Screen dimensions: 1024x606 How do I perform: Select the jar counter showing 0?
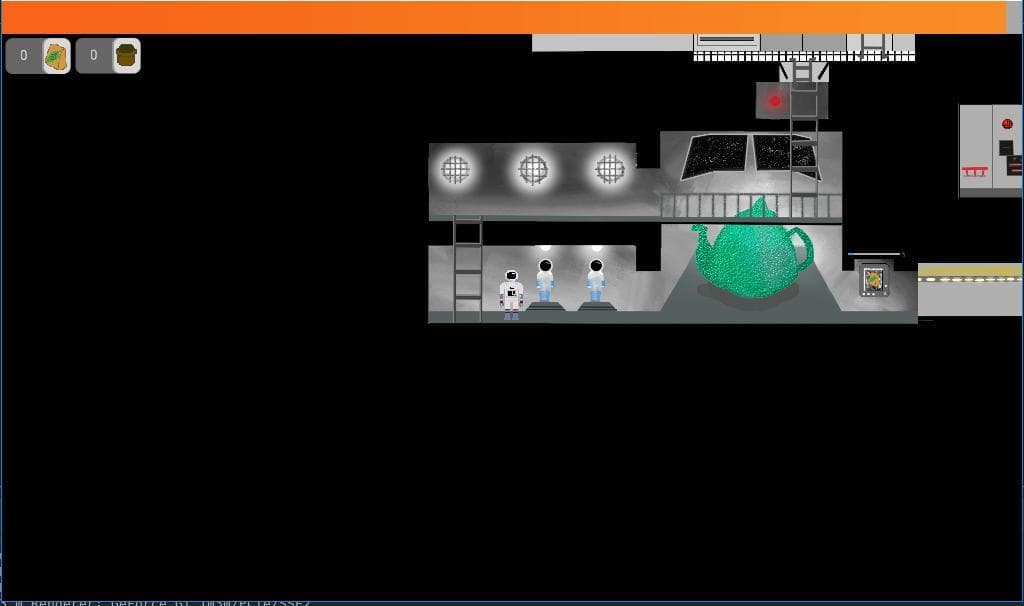(x=93, y=56)
